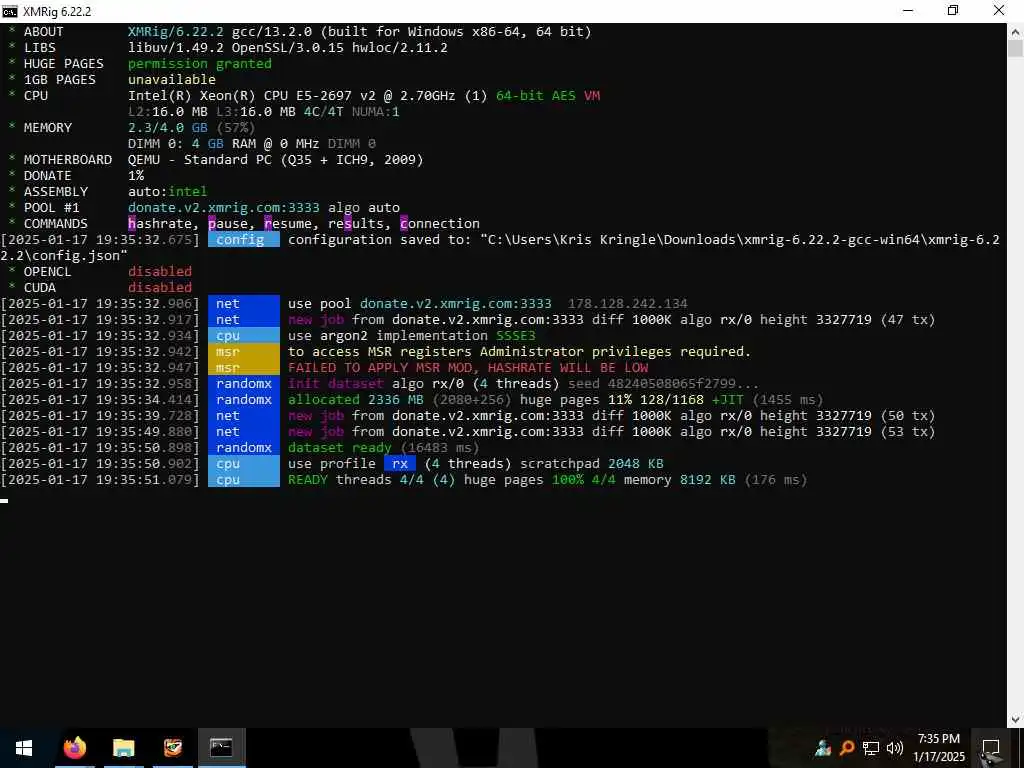1024x768 pixels.
Task: Click 'scratchpad 2048 KB' text
Action: [x=592, y=464]
